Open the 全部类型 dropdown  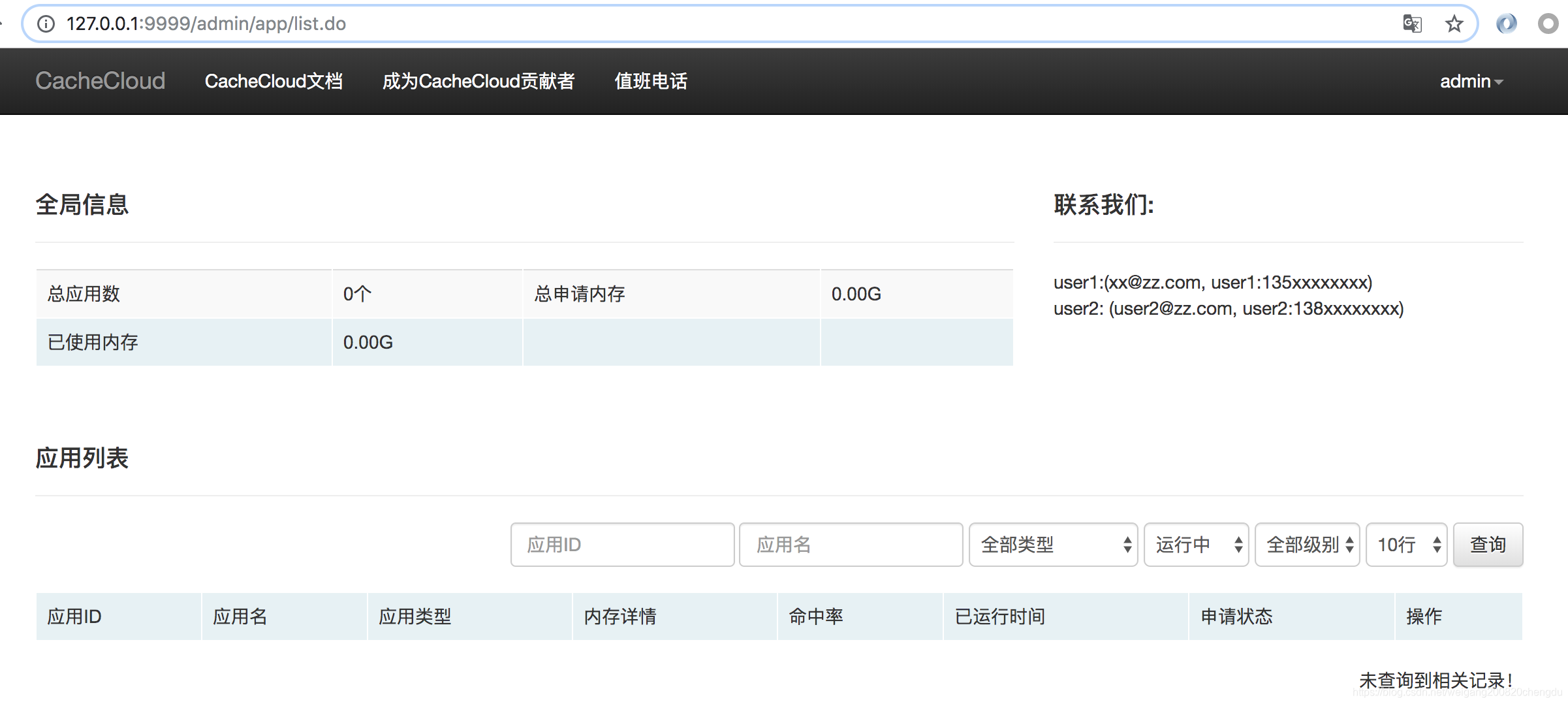pos(1053,545)
